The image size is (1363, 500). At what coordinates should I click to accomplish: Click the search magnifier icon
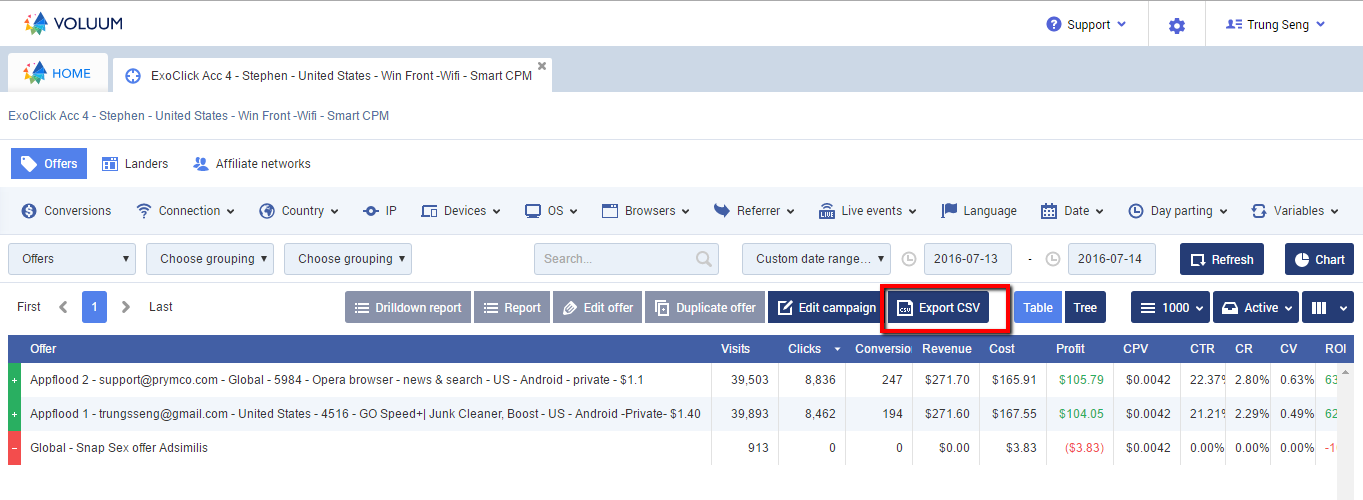point(705,259)
